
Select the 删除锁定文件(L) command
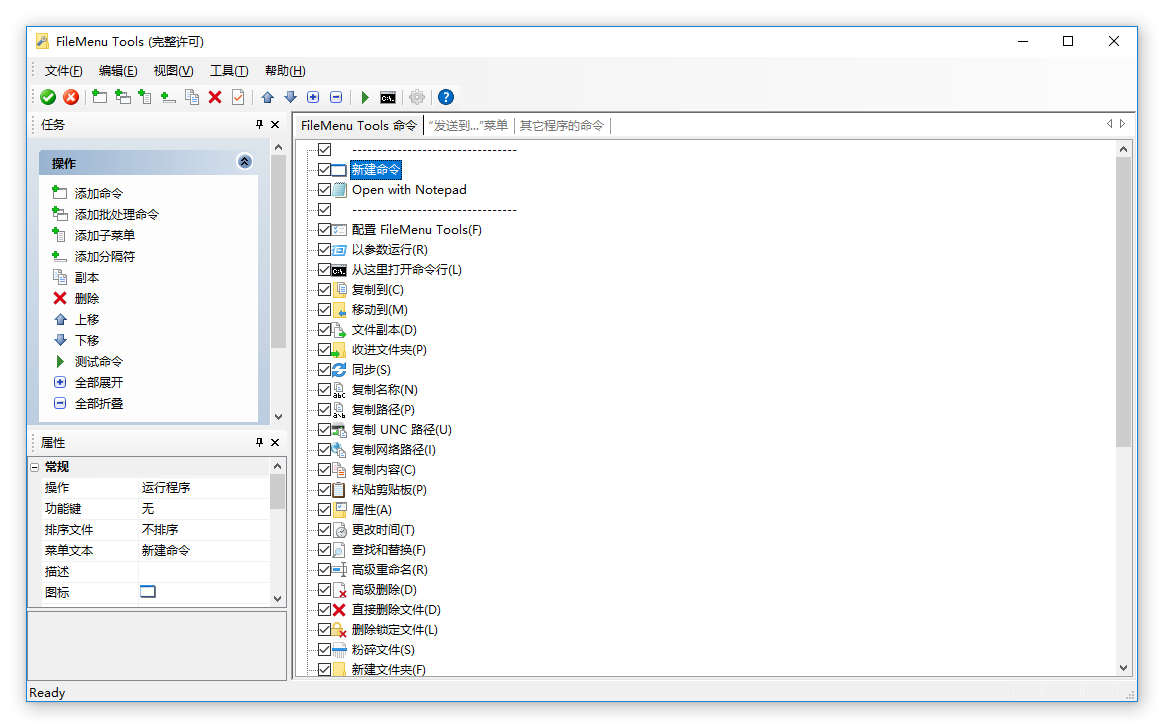click(395, 630)
